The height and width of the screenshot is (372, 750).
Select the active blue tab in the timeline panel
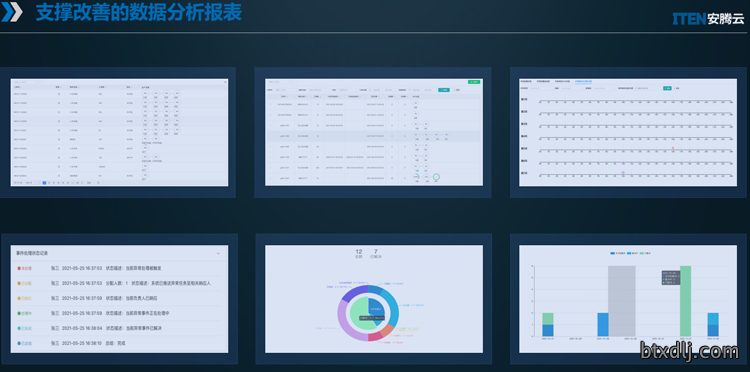pyautogui.click(x=583, y=81)
